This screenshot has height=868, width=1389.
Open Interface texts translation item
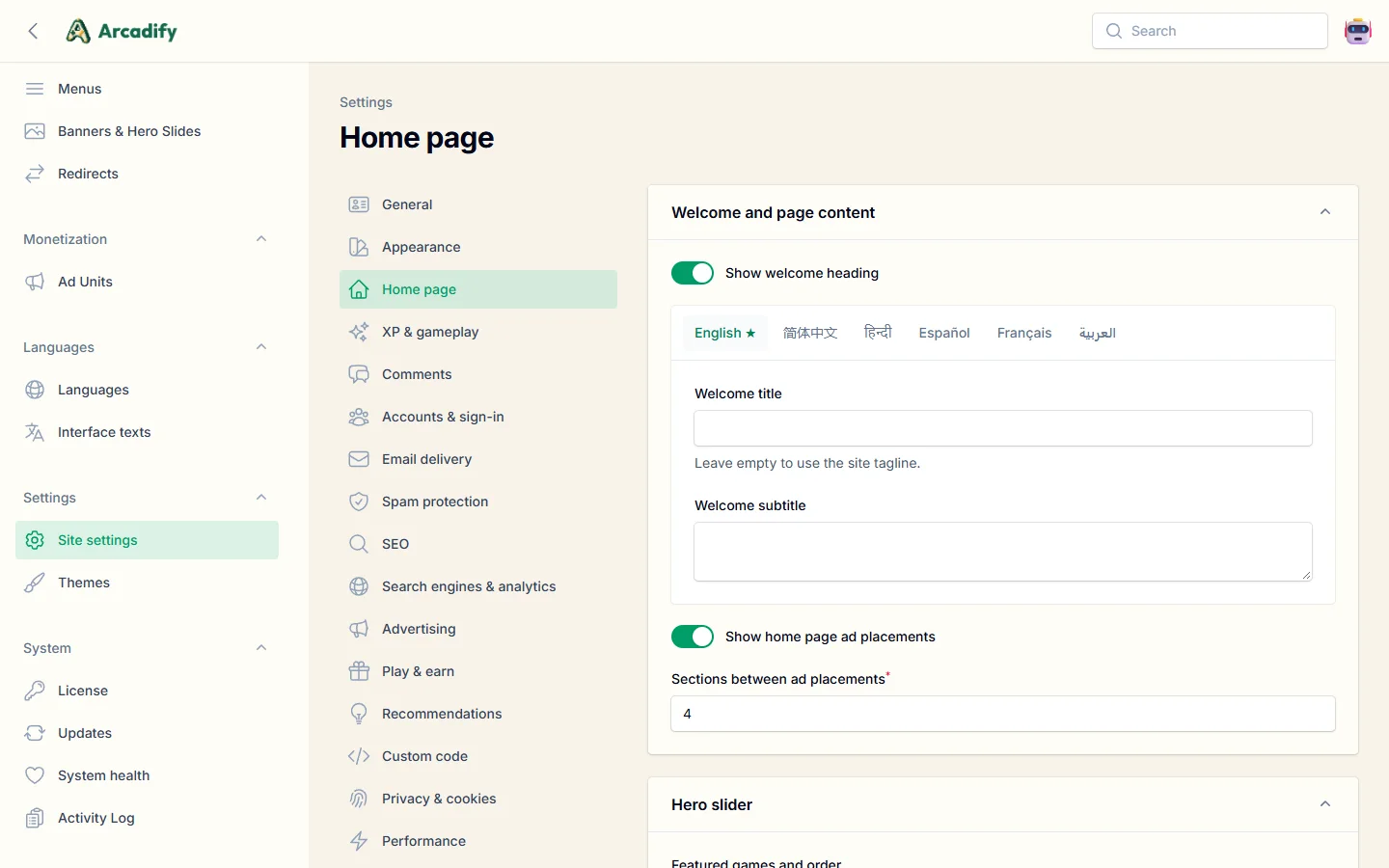(147, 432)
